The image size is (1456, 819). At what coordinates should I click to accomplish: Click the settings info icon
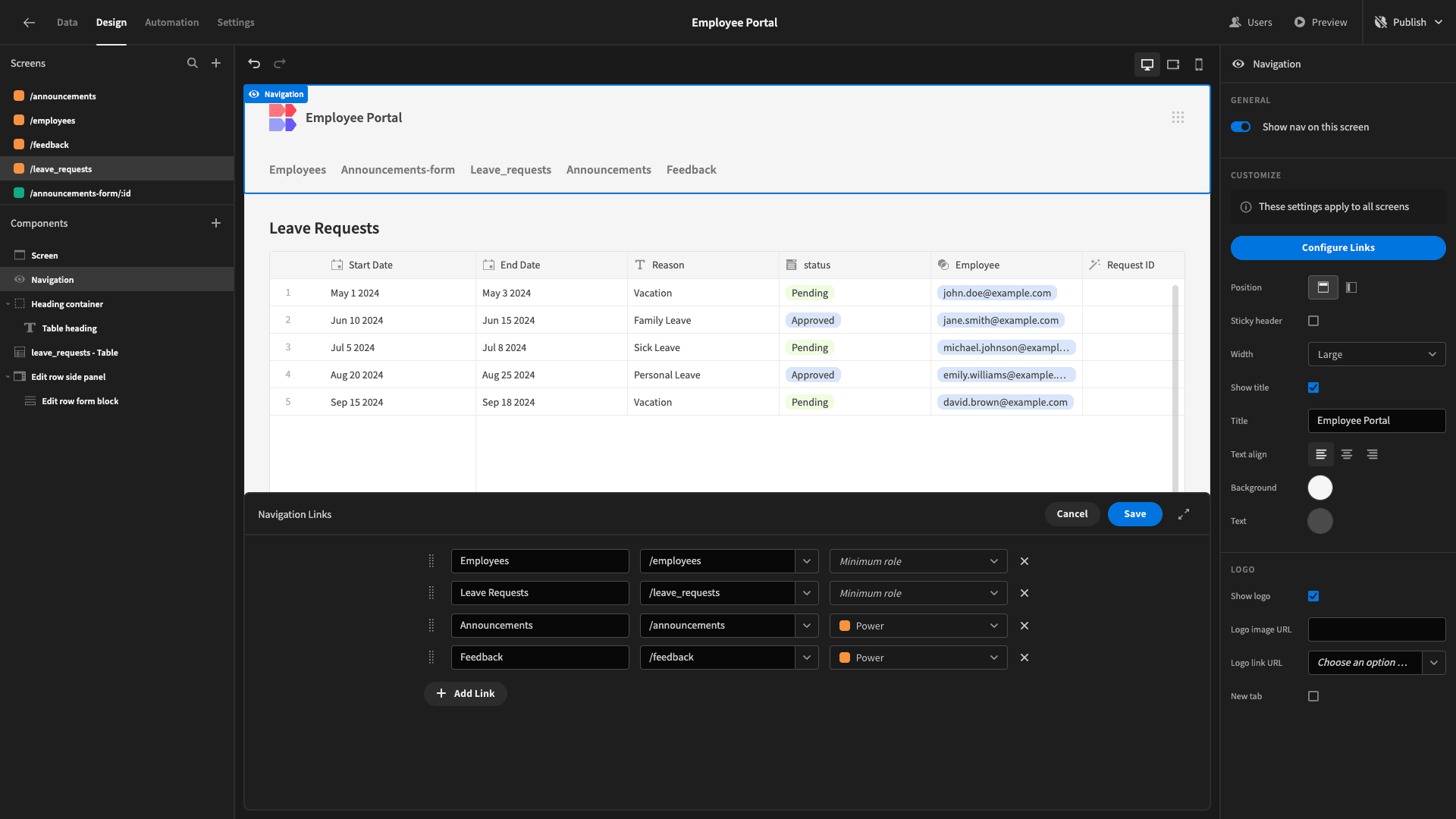pos(1245,207)
